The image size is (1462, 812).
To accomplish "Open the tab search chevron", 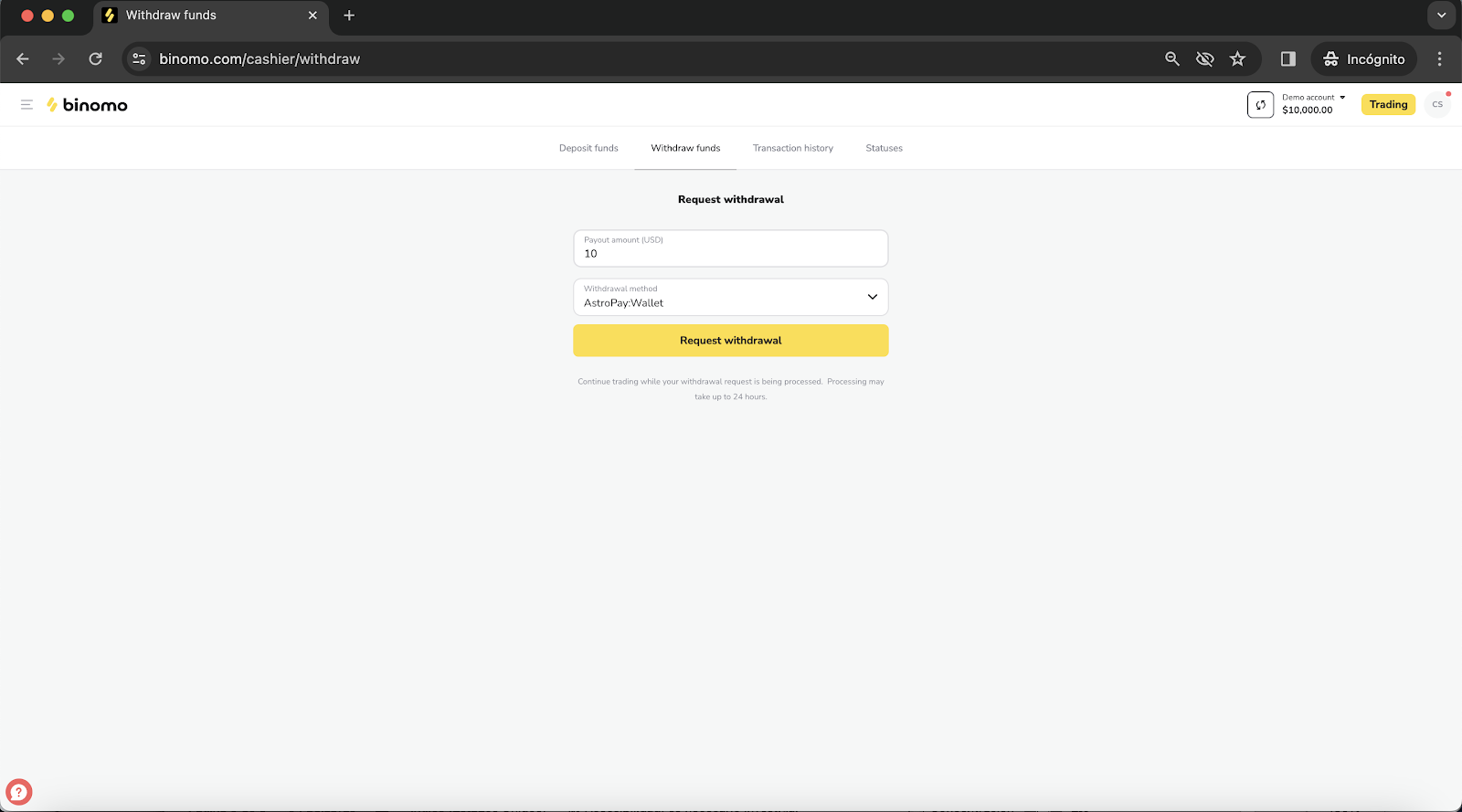I will tap(1441, 16).
